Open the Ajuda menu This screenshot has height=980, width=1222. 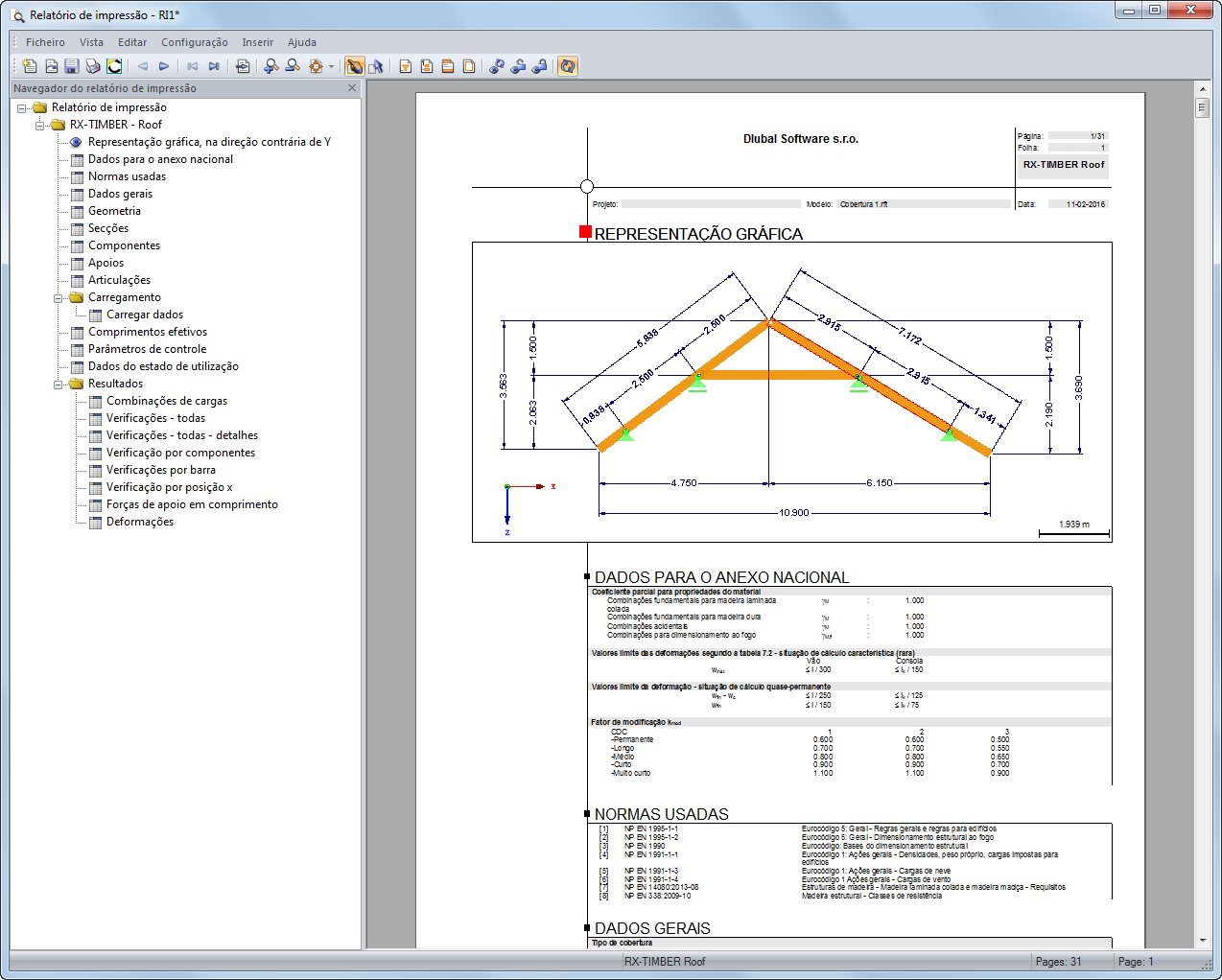[x=302, y=42]
